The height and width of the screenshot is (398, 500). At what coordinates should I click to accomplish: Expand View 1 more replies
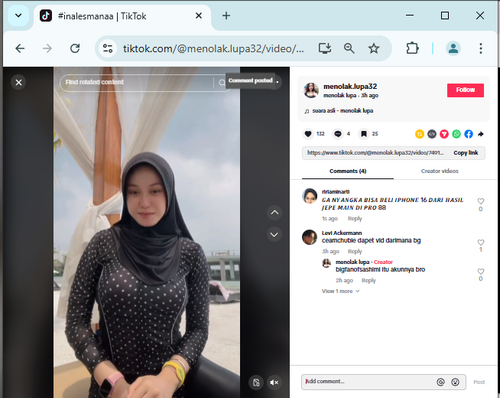click(x=340, y=291)
